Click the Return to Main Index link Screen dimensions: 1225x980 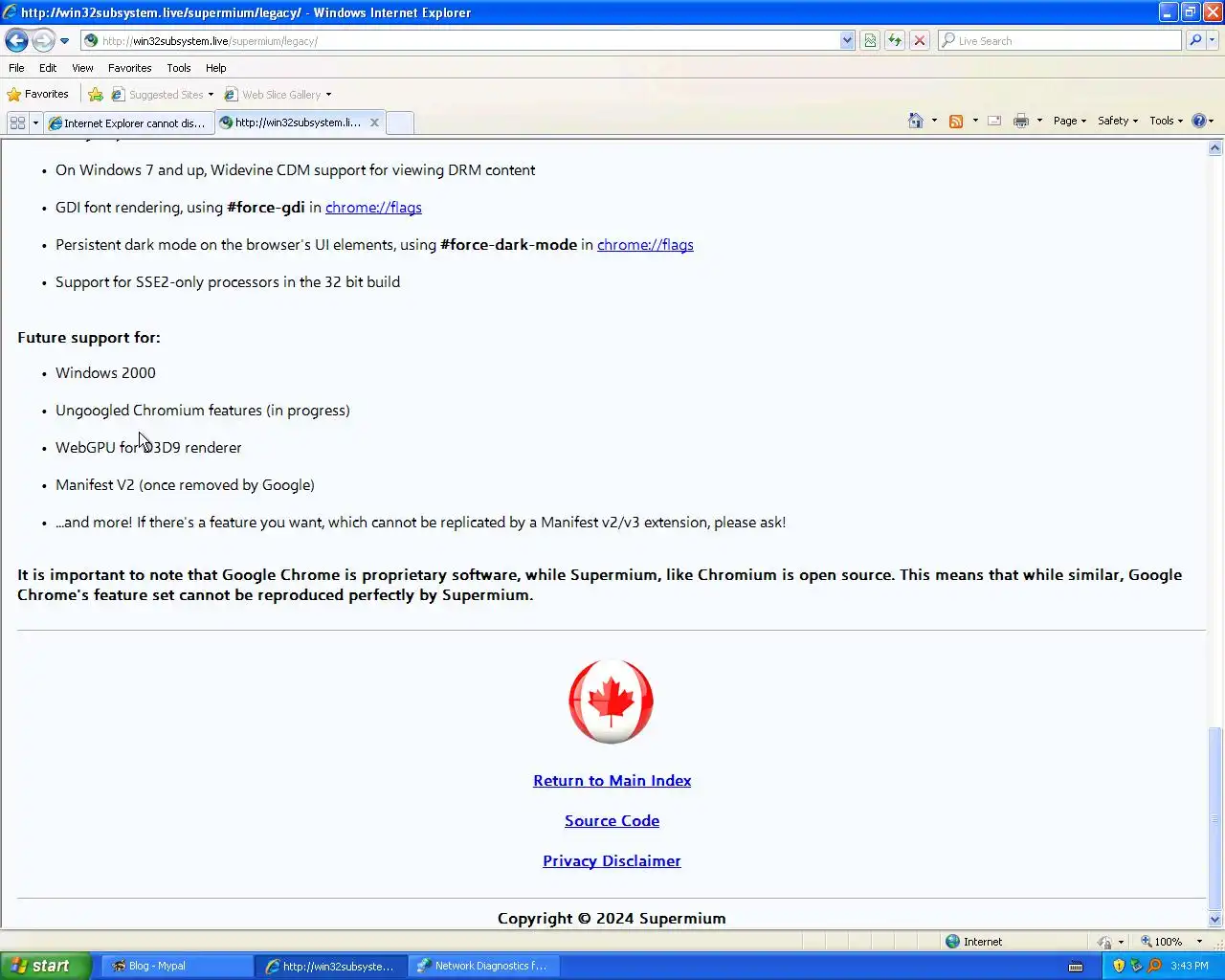tap(612, 780)
